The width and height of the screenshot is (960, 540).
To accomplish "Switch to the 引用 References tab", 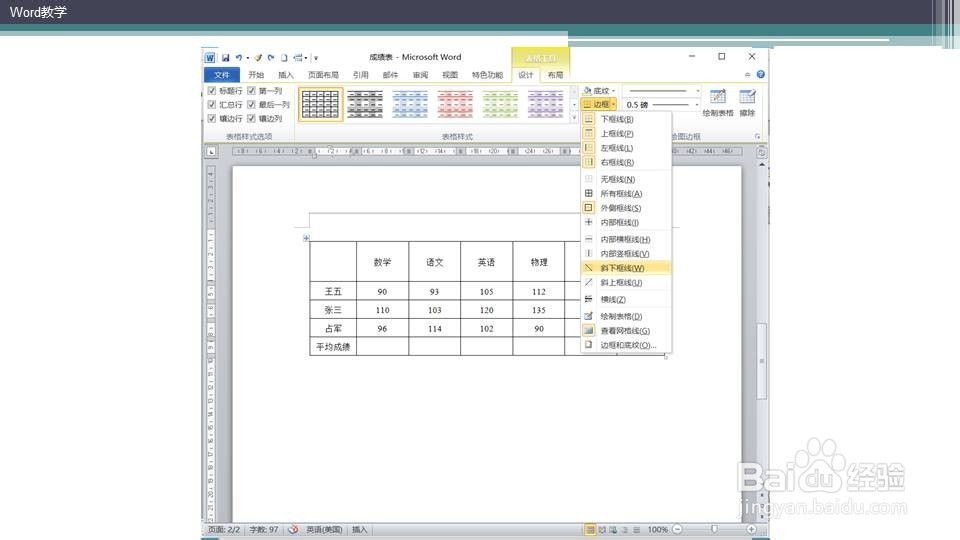I will click(361, 75).
